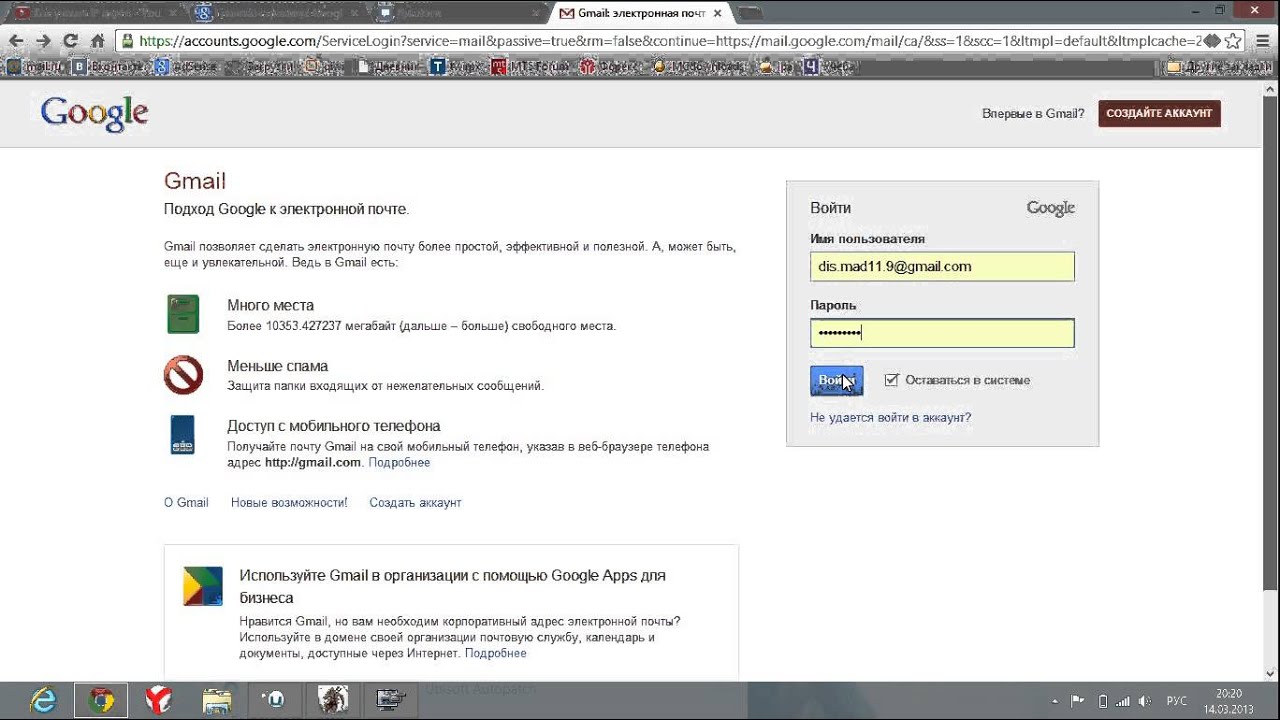The height and width of the screenshot is (720, 1280).
Task: Bookmark this page with star icon
Action: 1234,41
